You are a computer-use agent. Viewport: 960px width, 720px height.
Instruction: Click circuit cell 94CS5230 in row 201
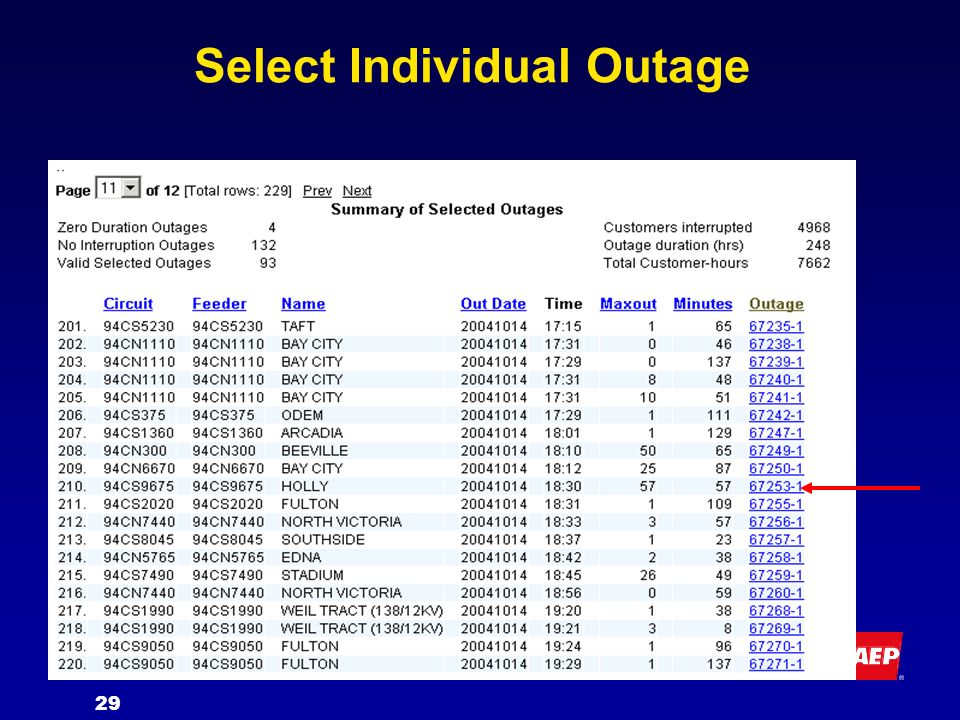coord(138,326)
